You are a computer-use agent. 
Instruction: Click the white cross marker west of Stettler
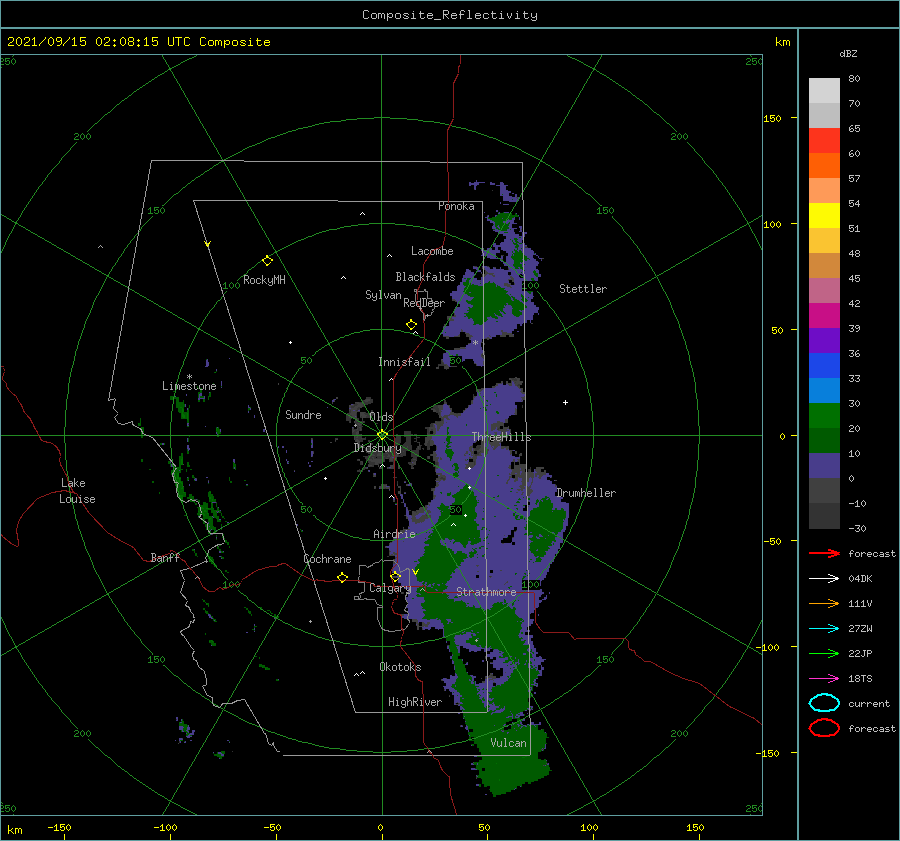pos(565,402)
